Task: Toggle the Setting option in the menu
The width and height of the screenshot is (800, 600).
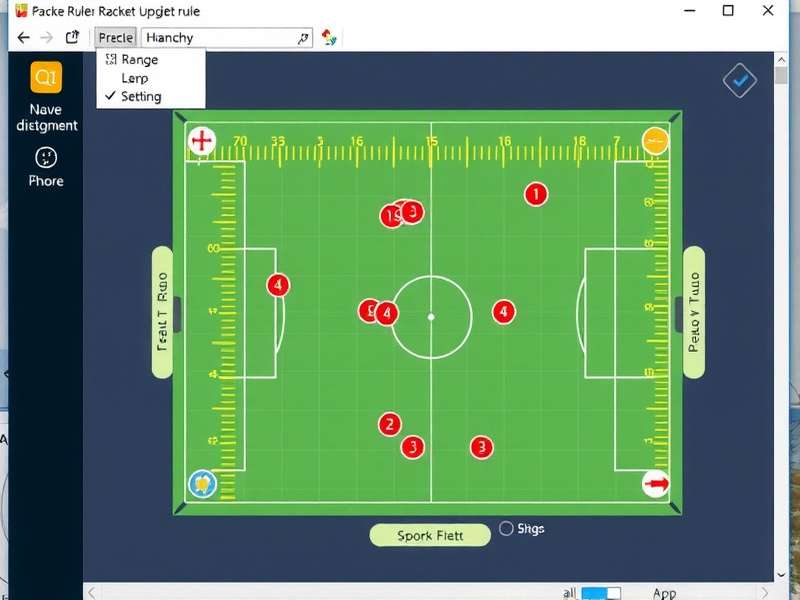Action: coord(142,97)
